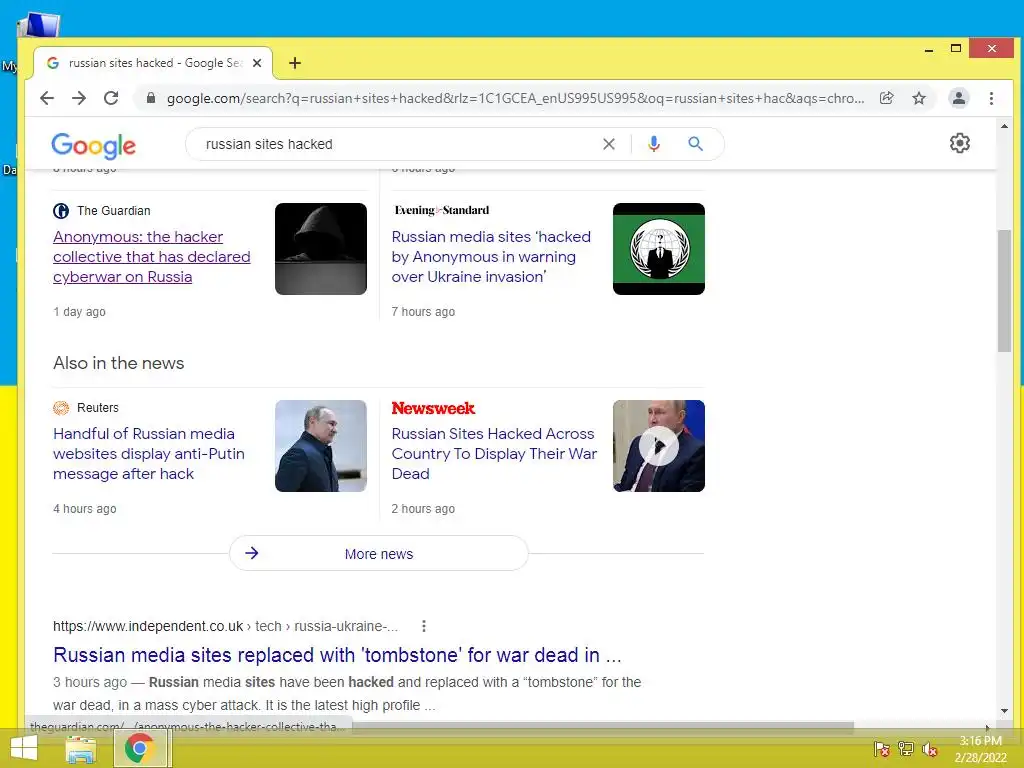Open Reuters anti-Putin message article
The image size is (1024, 768).
[149, 453]
